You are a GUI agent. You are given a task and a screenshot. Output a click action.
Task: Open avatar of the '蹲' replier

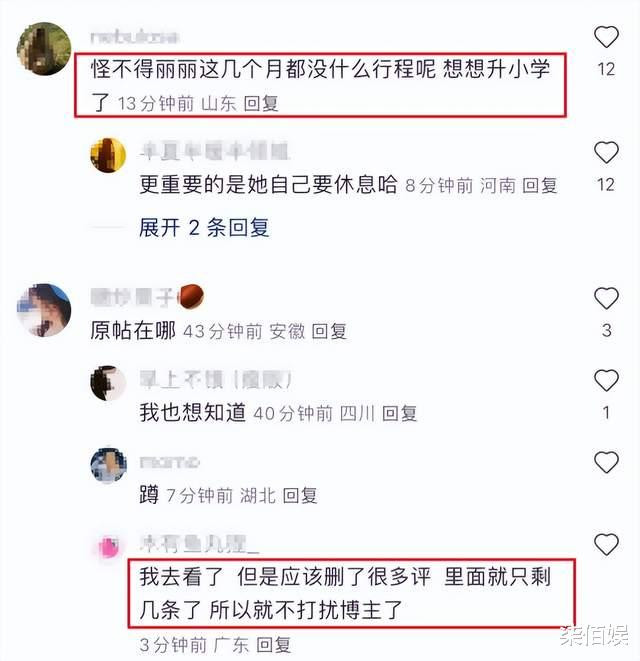pyautogui.click(x=109, y=465)
